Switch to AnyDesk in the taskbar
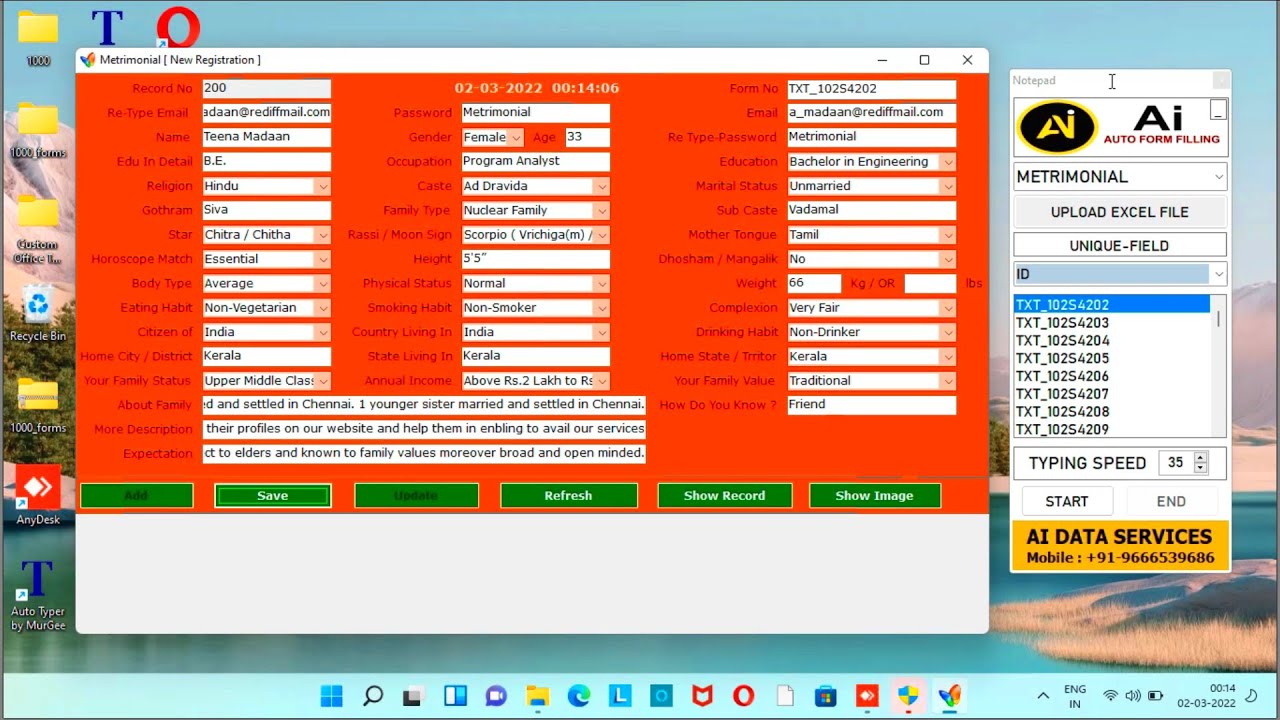 [x=867, y=695]
